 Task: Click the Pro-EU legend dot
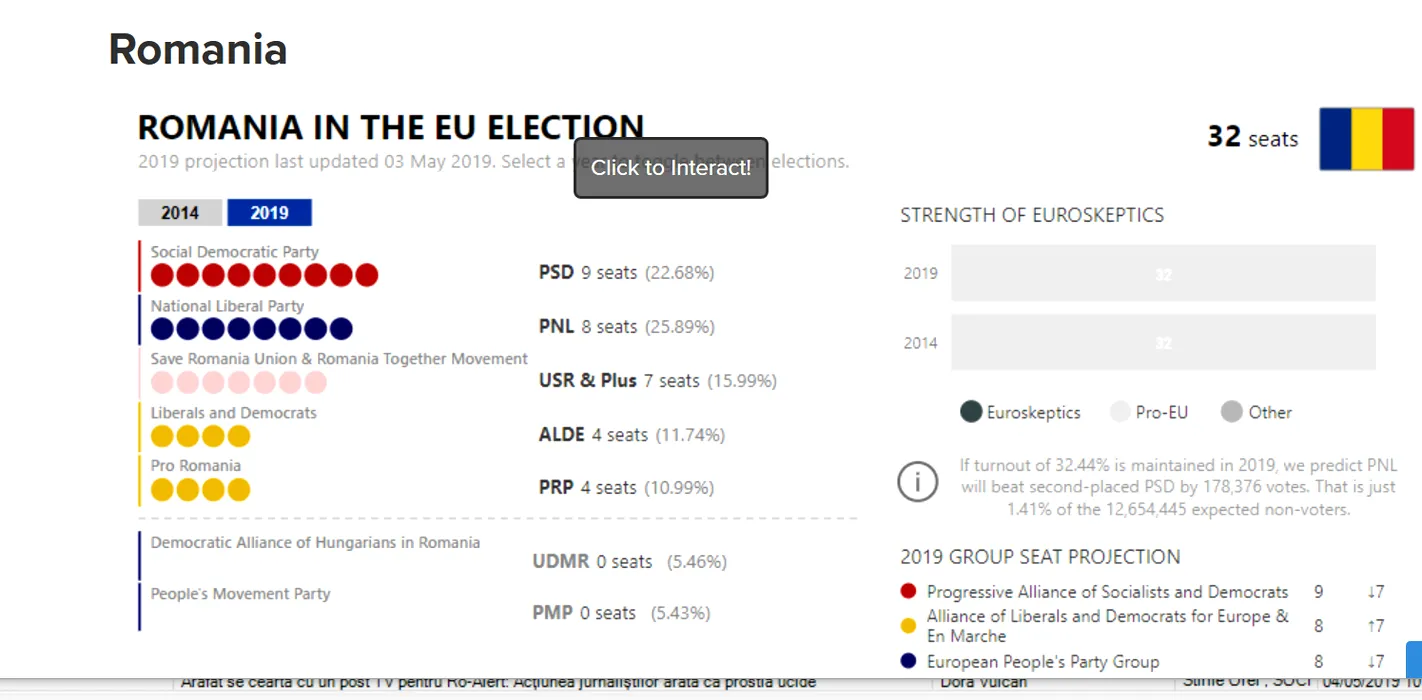(x=1121, y=412)
